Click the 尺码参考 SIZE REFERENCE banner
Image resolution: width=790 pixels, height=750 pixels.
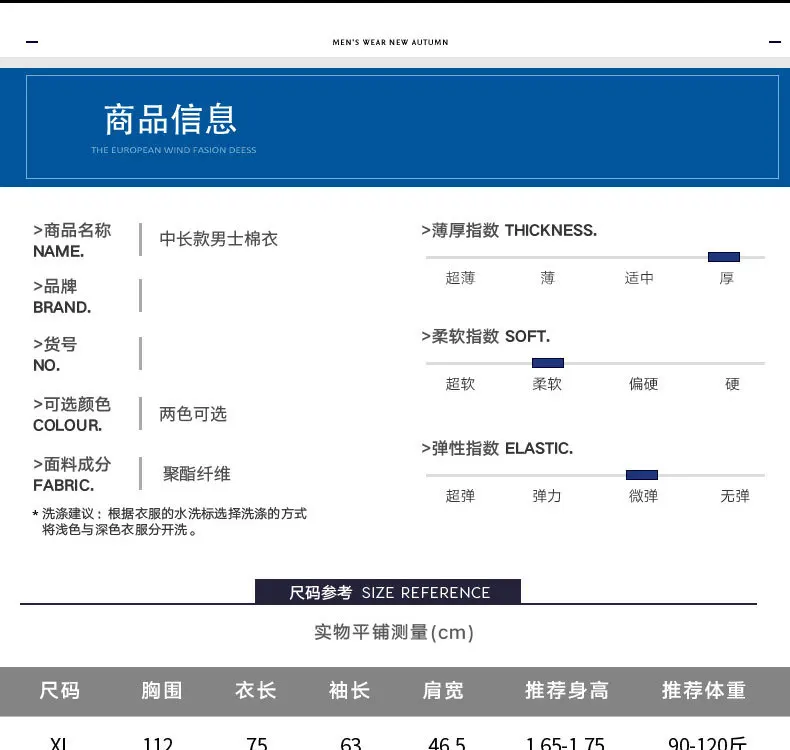pyautogui.click(x=388, y=592)
